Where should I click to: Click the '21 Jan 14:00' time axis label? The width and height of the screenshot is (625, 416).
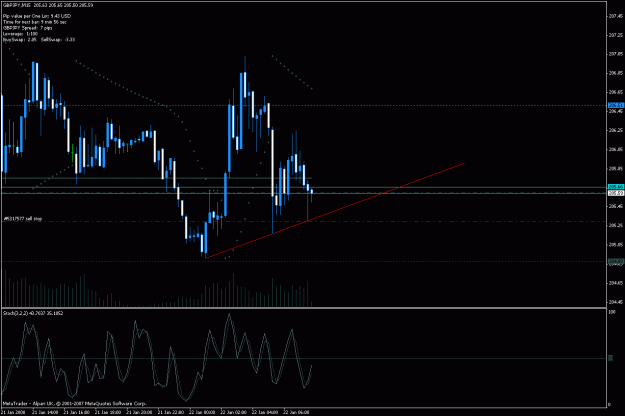(45, 412)
